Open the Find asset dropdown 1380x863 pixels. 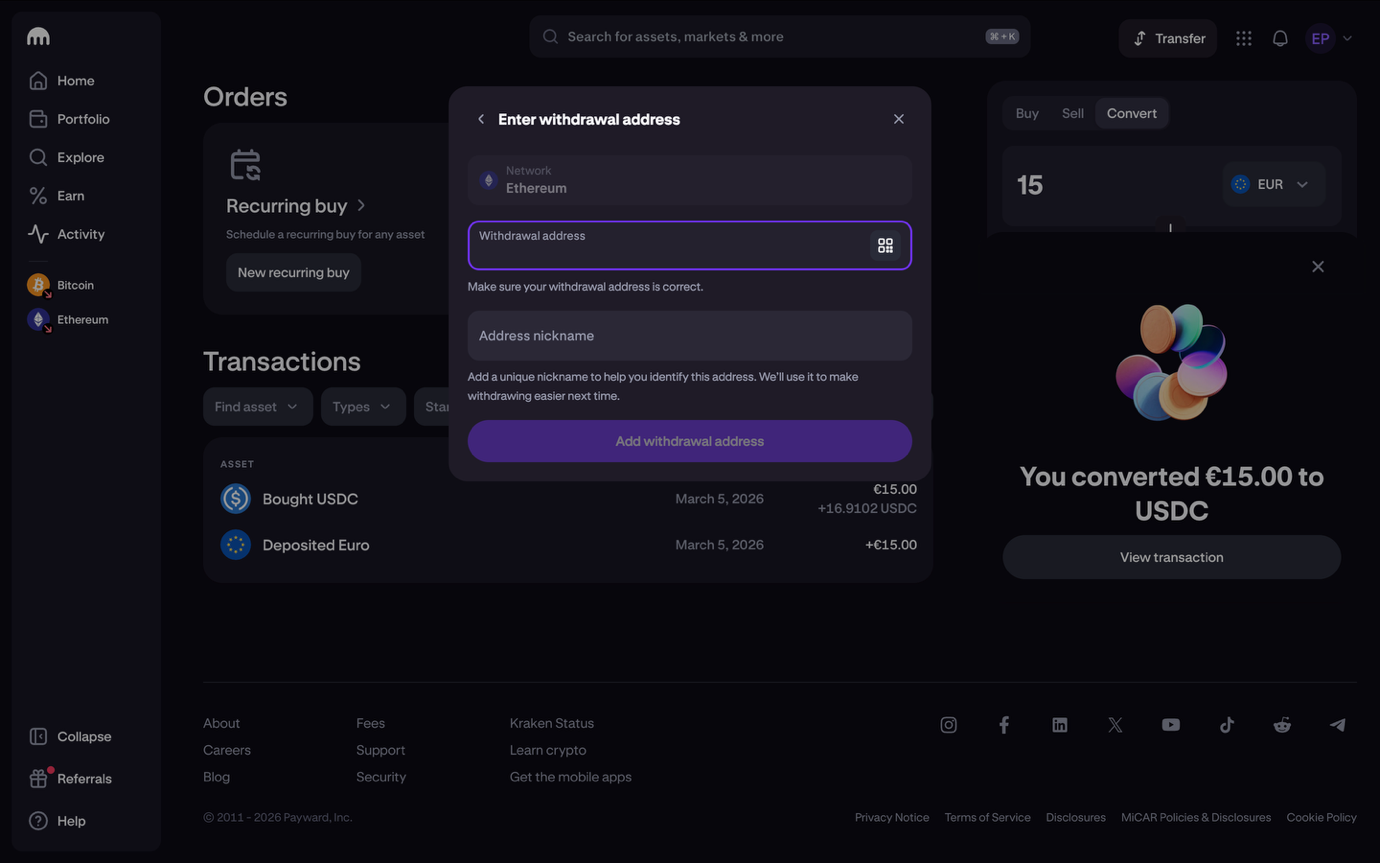[257, 407]
